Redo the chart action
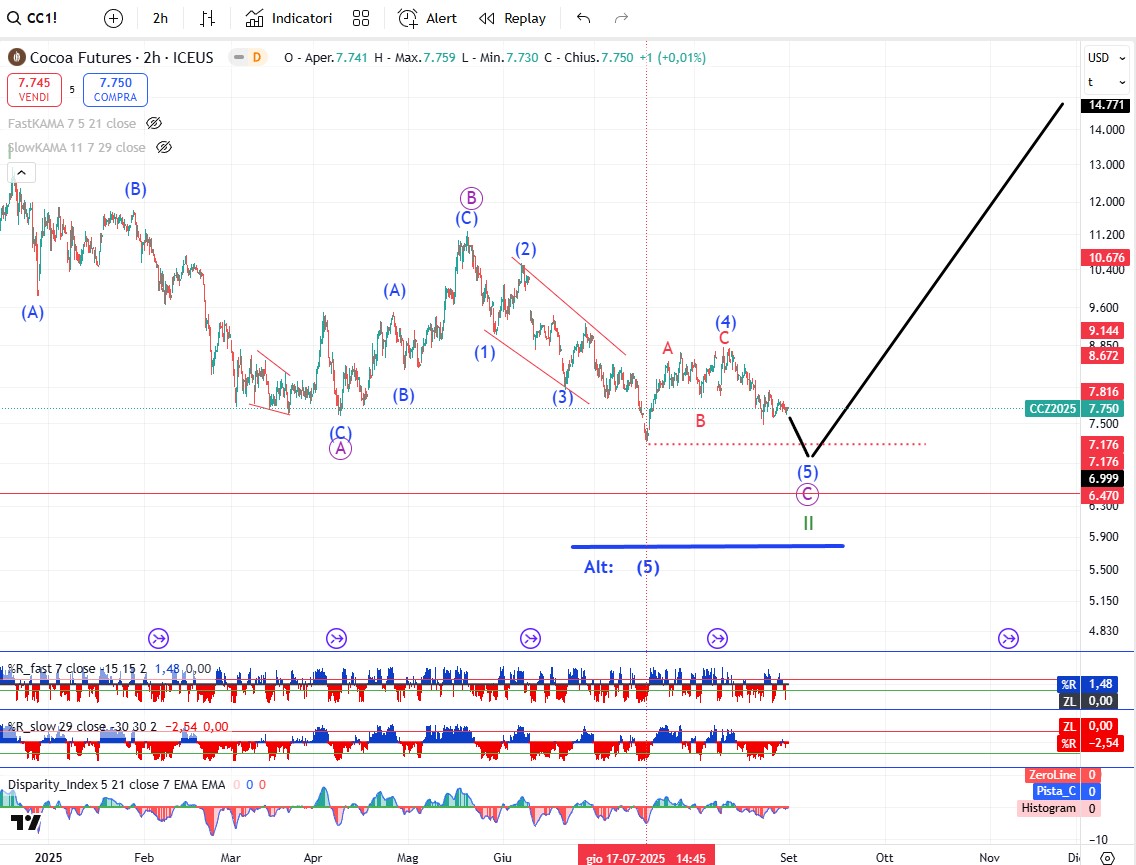The height and width of the screenshot is (865, 1136). [621, 18]
